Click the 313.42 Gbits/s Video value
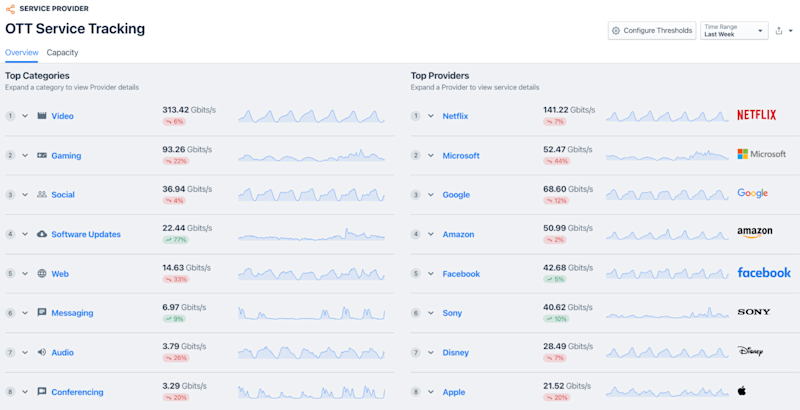Viewport: 800px width, 410px height. tap(189, 110)
